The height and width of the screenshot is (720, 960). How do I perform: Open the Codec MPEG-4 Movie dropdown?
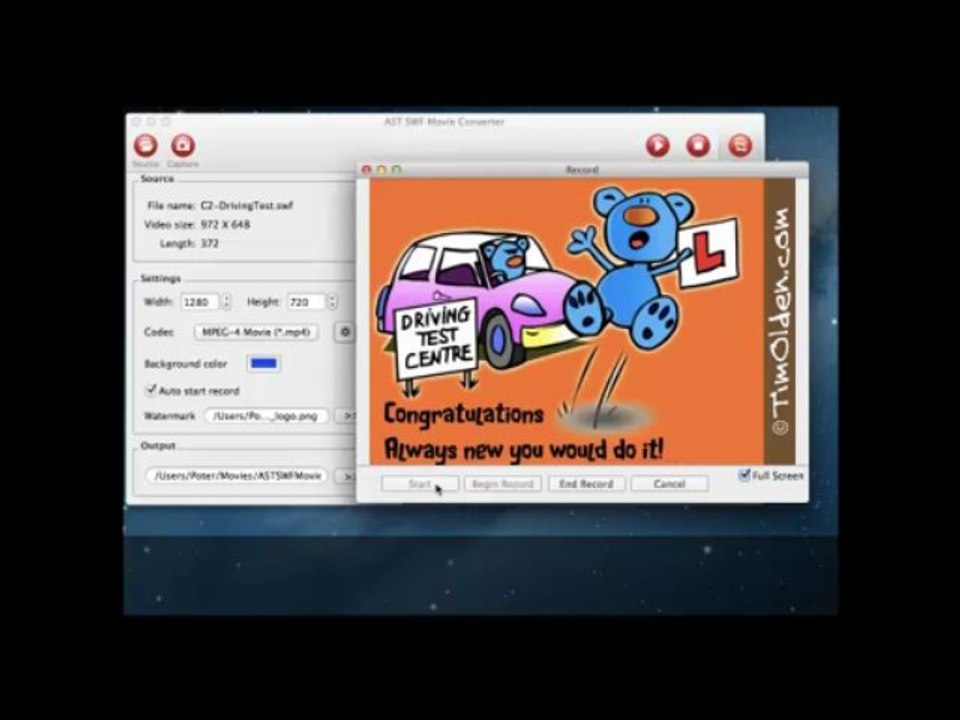pyautogui.click(x=257, y=332)
